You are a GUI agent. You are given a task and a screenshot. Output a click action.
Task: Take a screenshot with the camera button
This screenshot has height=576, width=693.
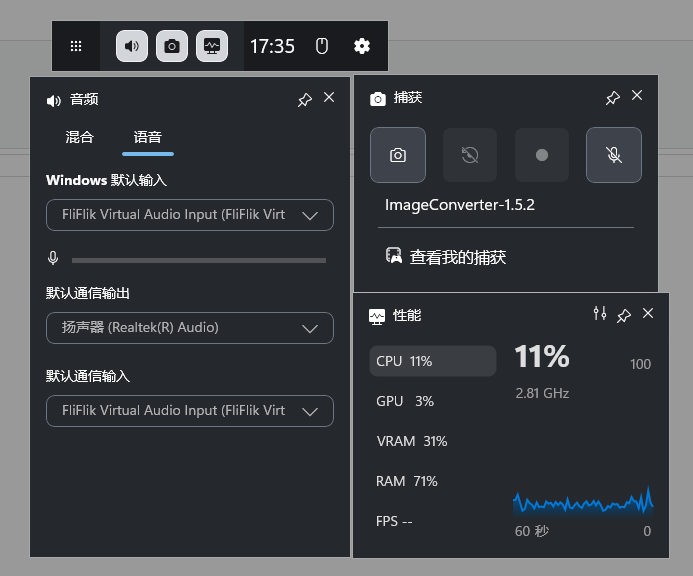(398, 155)
